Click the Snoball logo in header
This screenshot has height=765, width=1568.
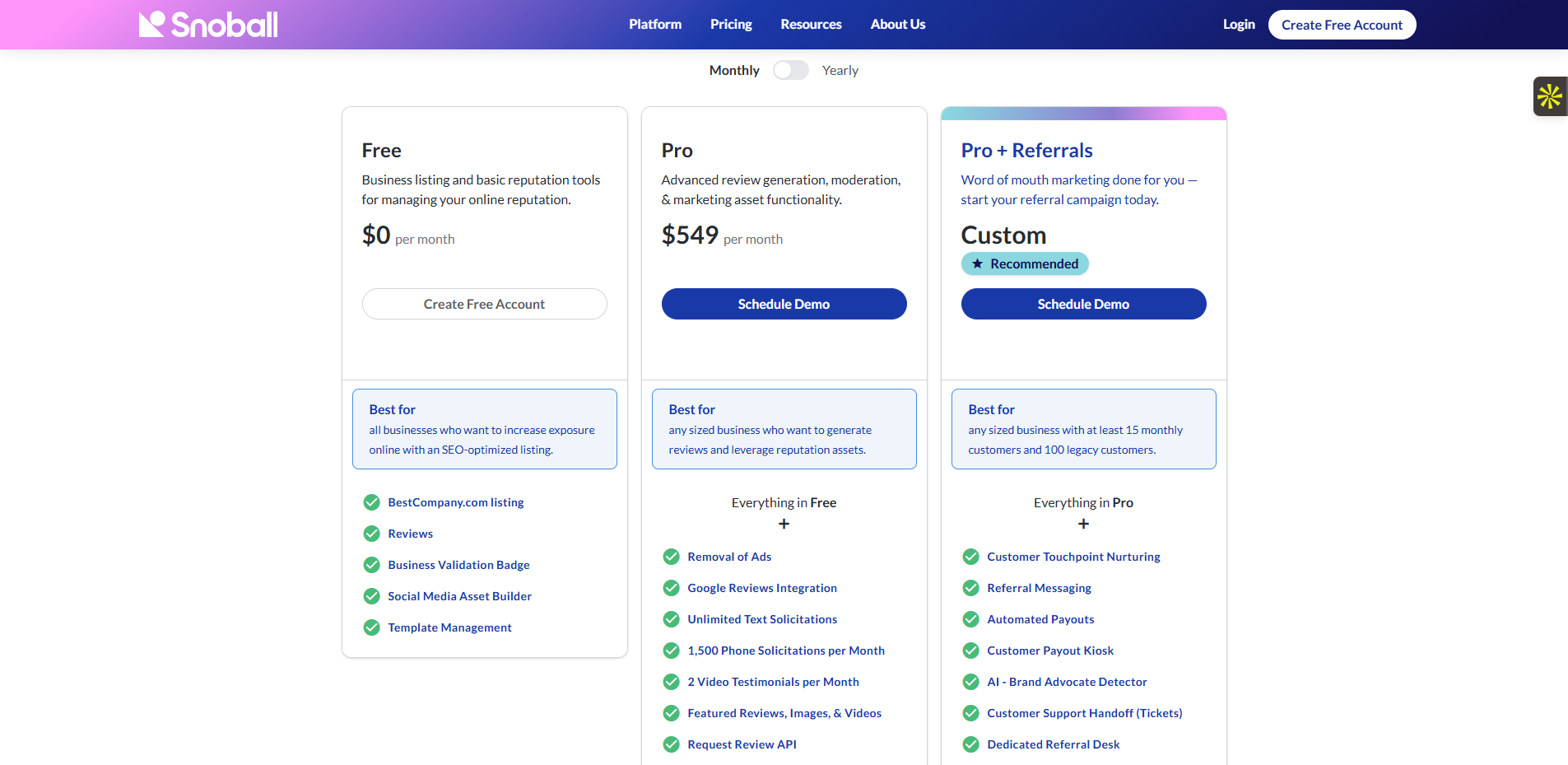point(208,25)
